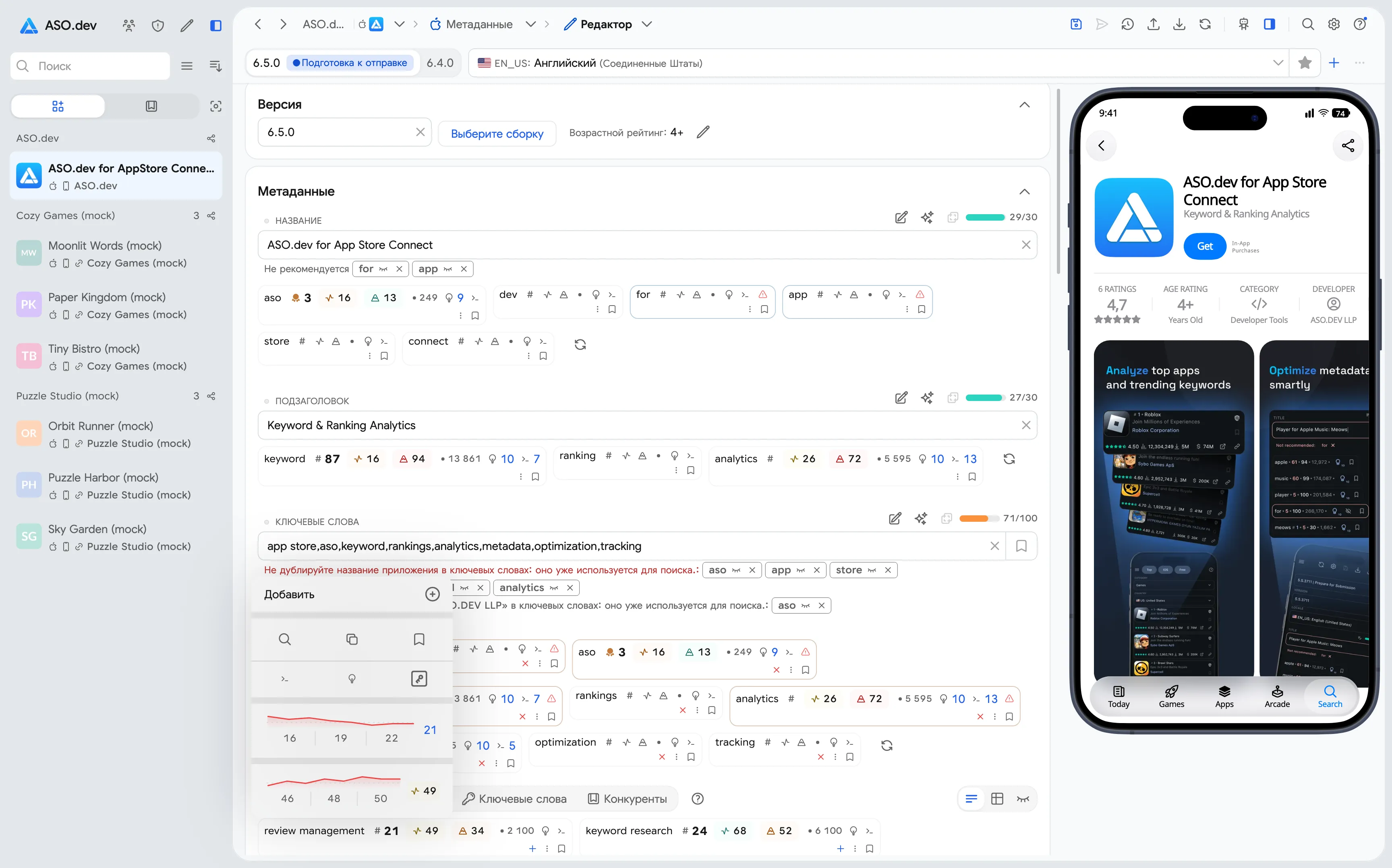1392x868 pixels.
Task: Click AI sparkle icon for НАЗВАНИЕ field
Action: pos(927,217)
